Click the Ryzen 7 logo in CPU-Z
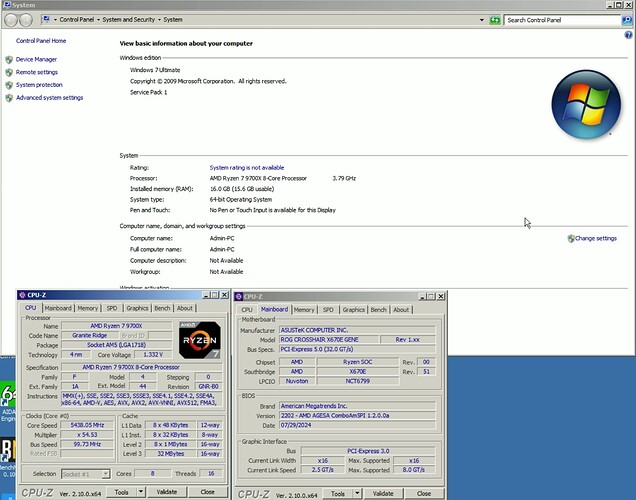 (x=200, y=340)
